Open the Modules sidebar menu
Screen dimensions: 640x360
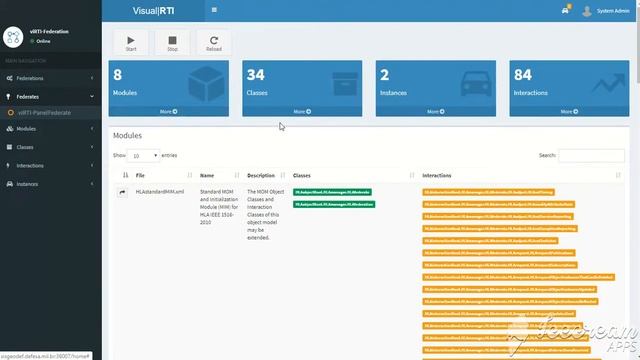click(51, 129)
